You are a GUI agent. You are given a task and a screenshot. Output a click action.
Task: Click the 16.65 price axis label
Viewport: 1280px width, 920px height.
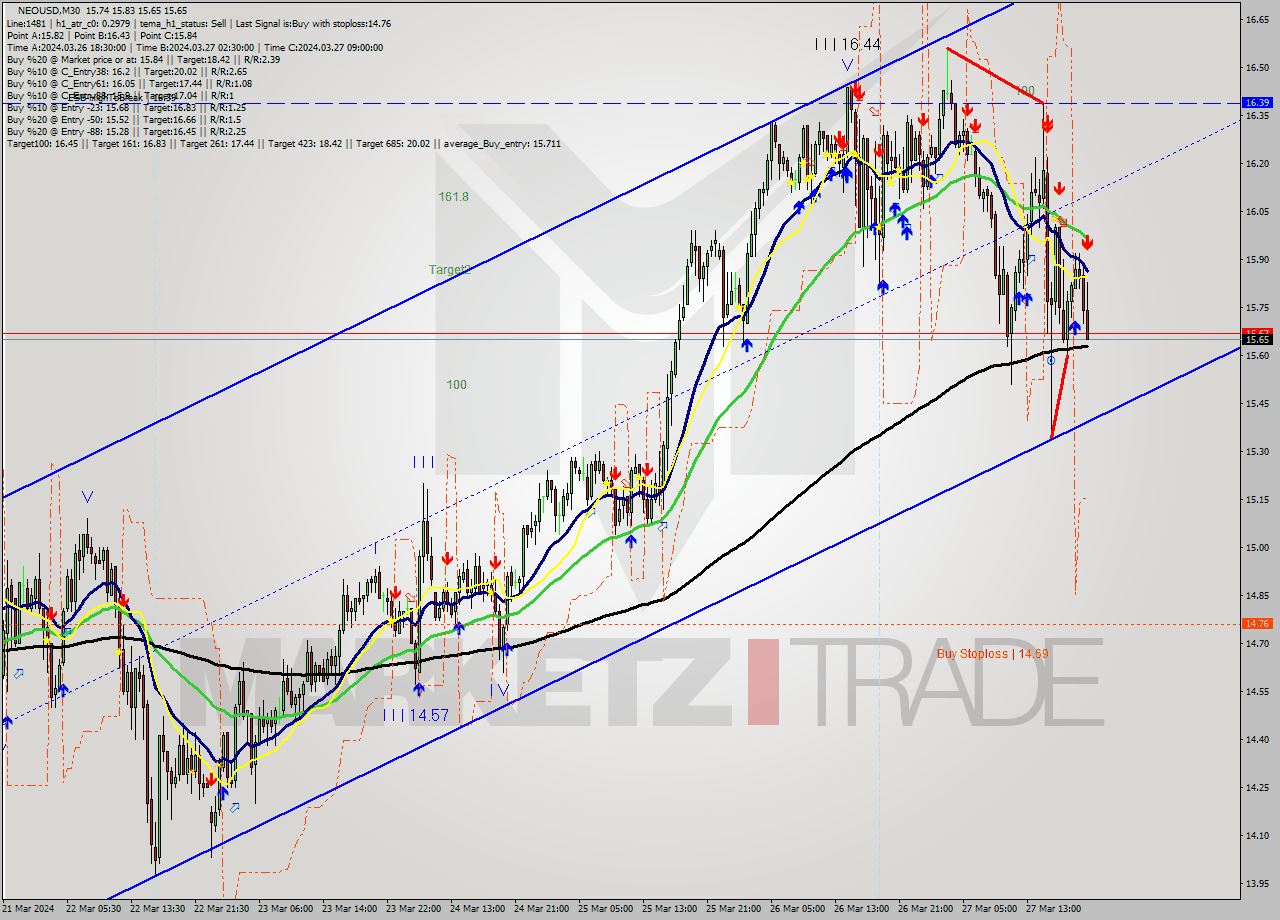click(1256, 19)
